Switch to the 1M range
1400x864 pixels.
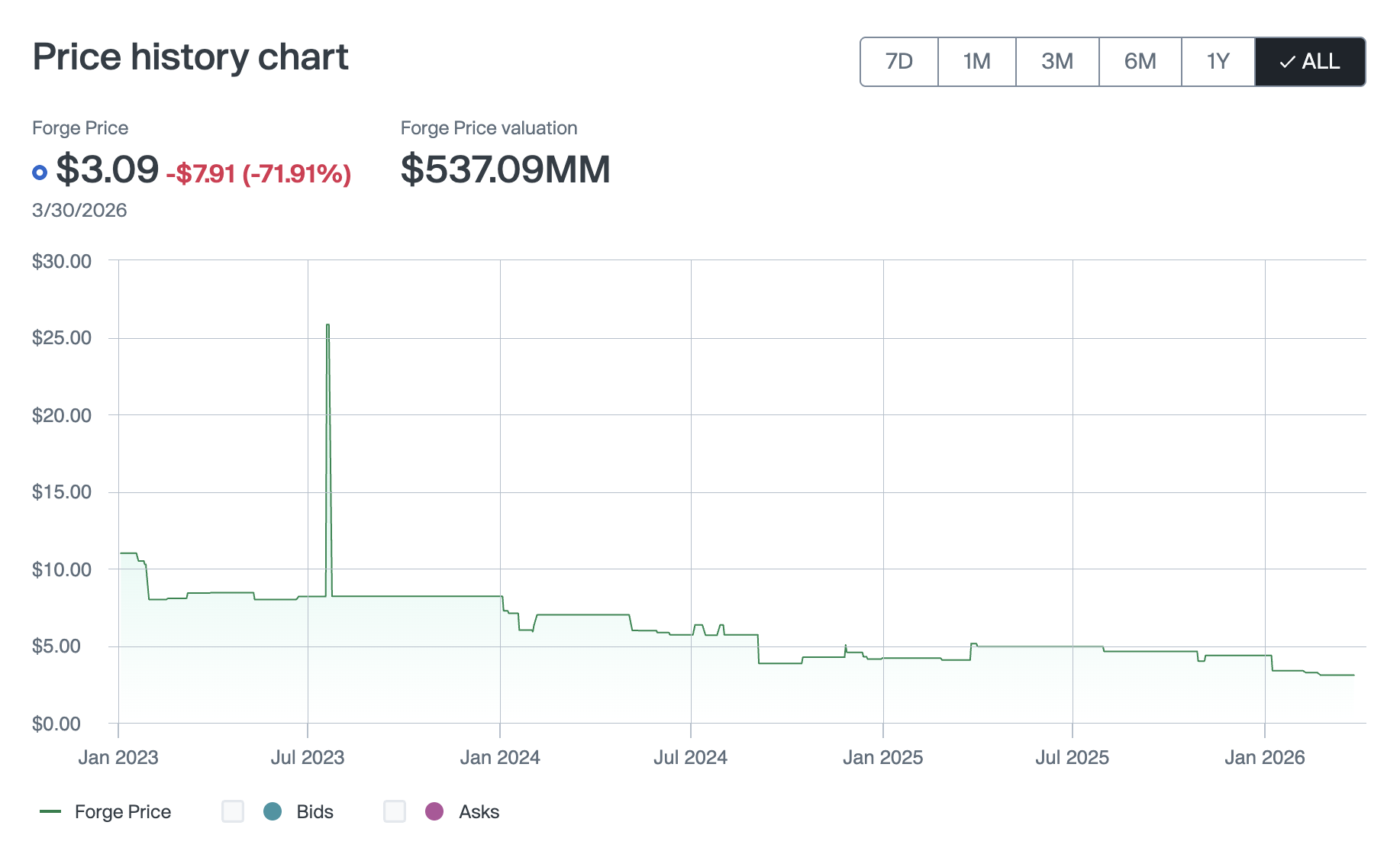pos(976,61)
